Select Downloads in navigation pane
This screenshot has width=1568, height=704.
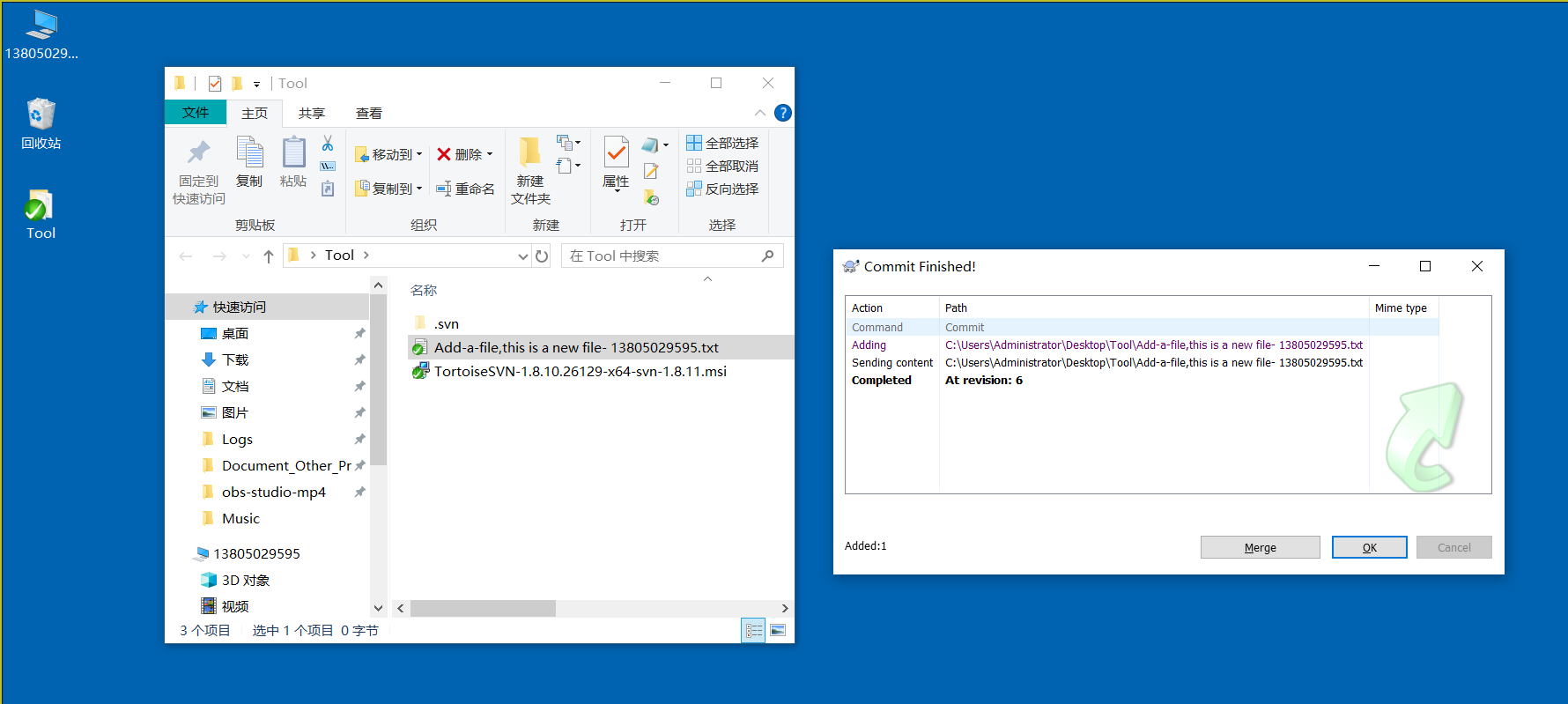[x=235, y=359]
